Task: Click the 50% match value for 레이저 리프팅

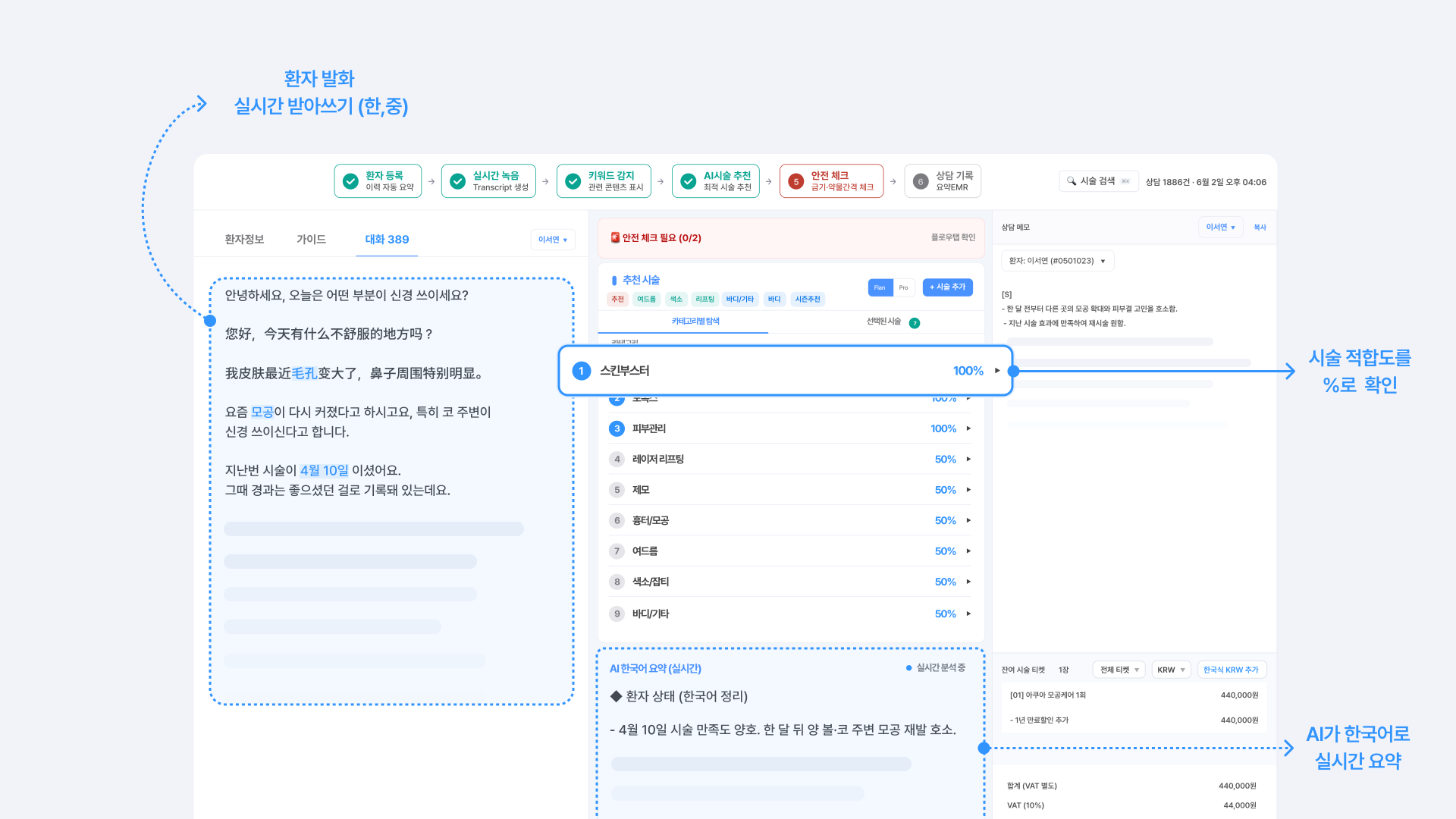Action: tap(945, 459)
